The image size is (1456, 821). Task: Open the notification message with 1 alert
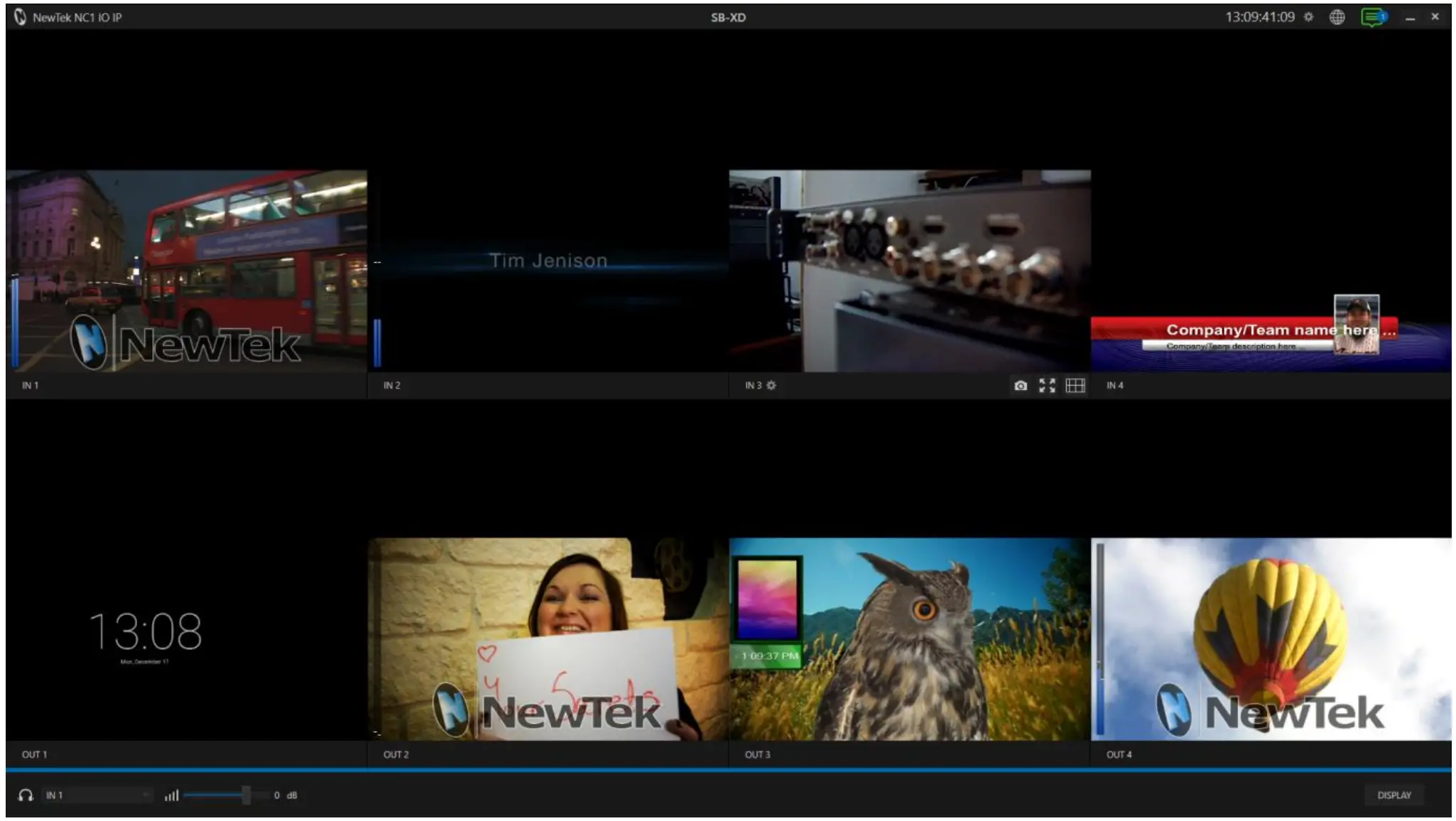[x=1369, y=16]
